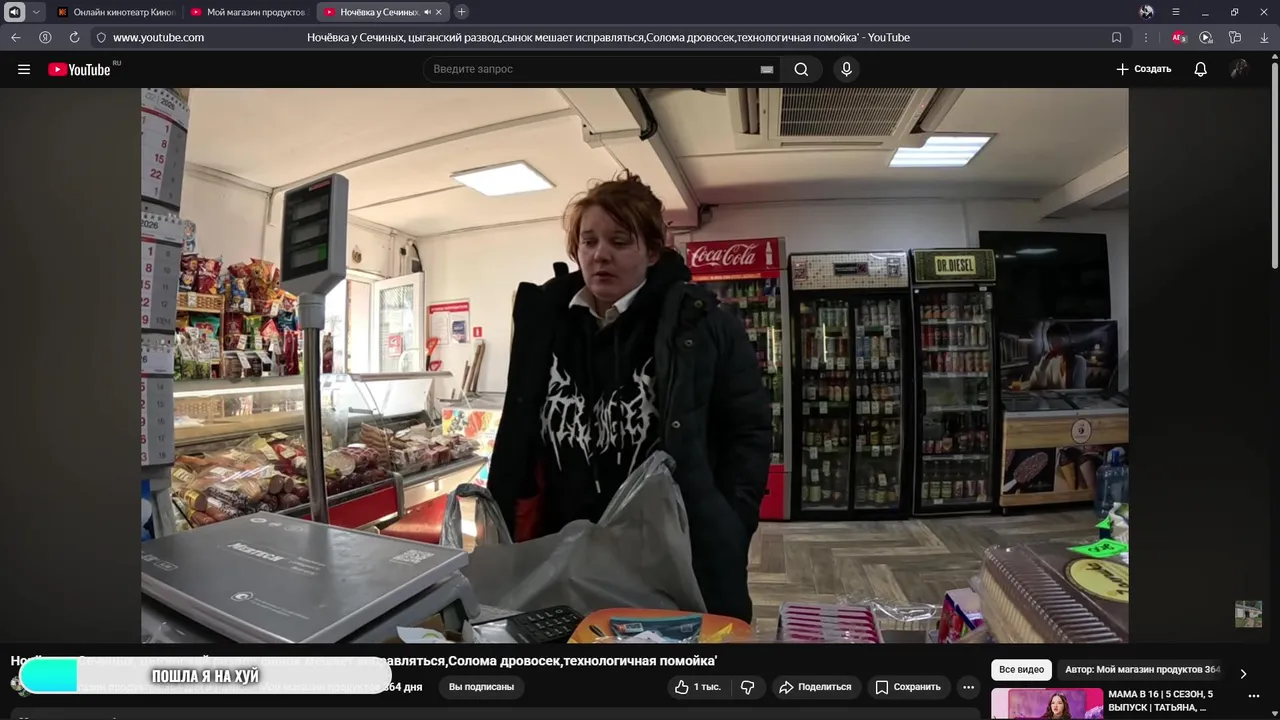Open the notifications bell
The width and height of the screenshot is (1280, 720).
point(1200,69)
